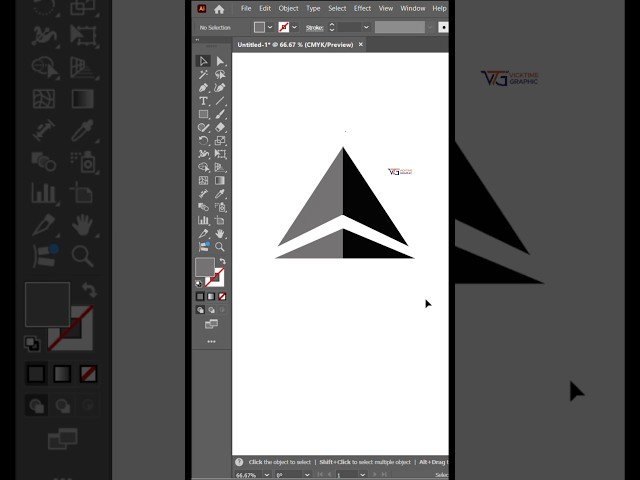Set paint mode to Color
Viewport: 640px width, 480px height.
coord(200,296)
